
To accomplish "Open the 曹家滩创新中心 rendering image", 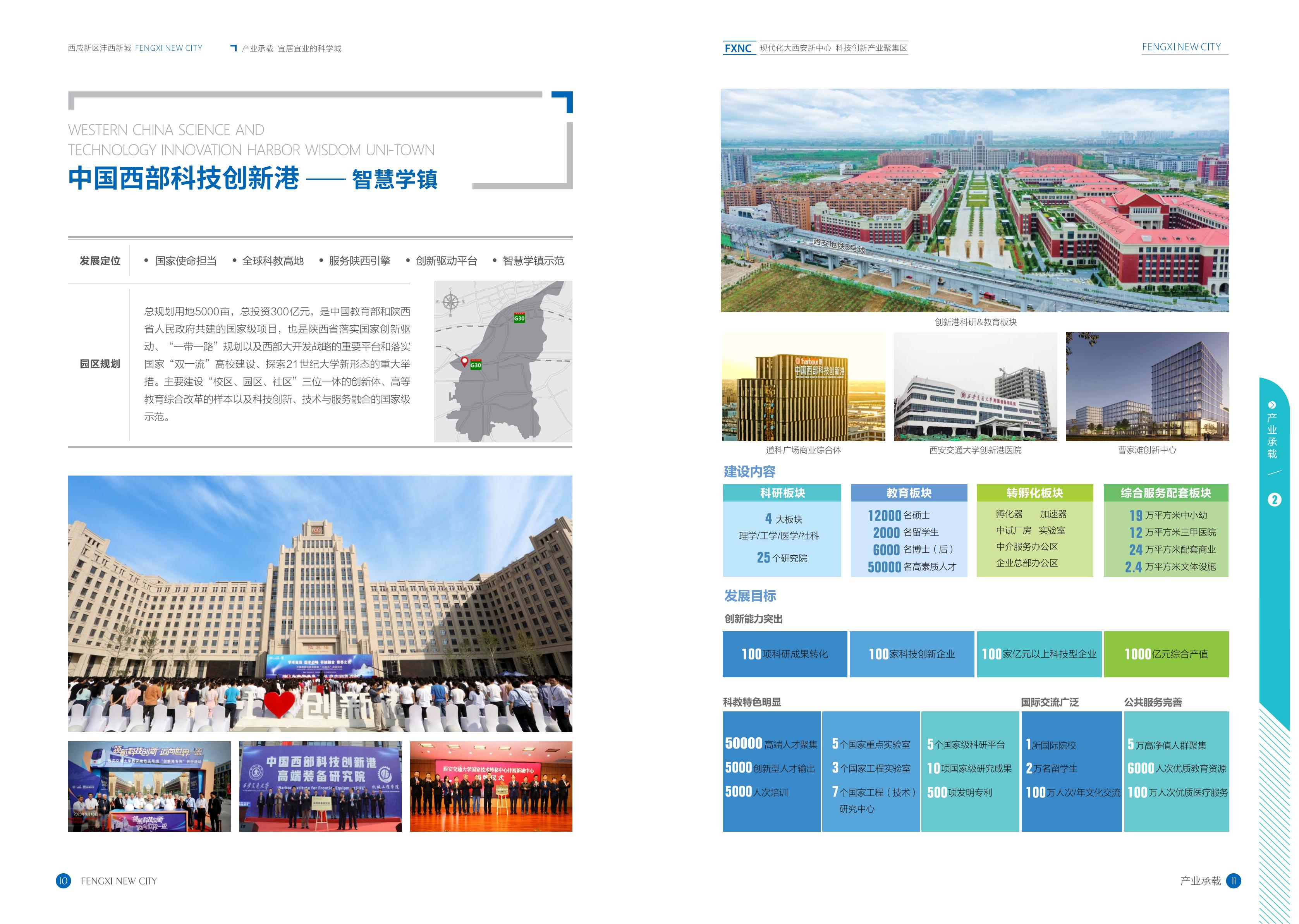I will 1147,387.
